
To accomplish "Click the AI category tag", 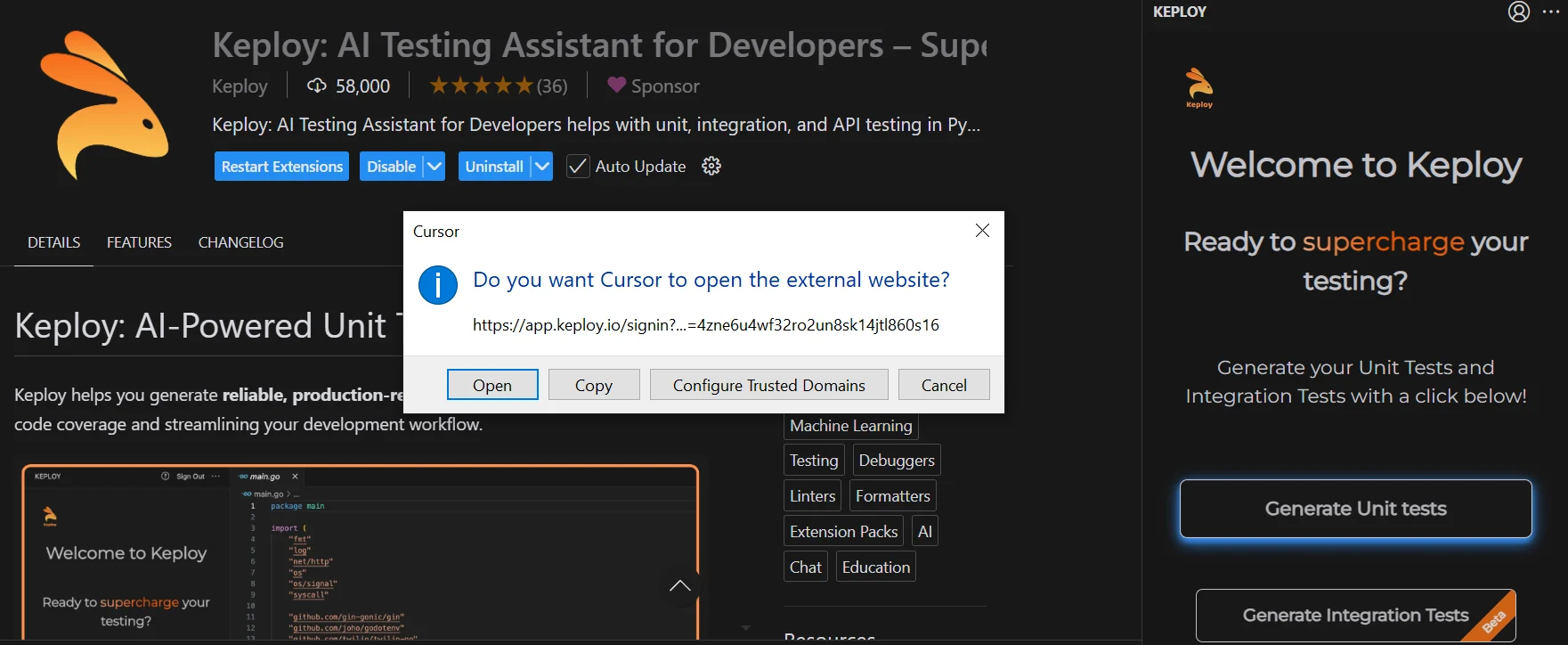I will pos(925,532).
